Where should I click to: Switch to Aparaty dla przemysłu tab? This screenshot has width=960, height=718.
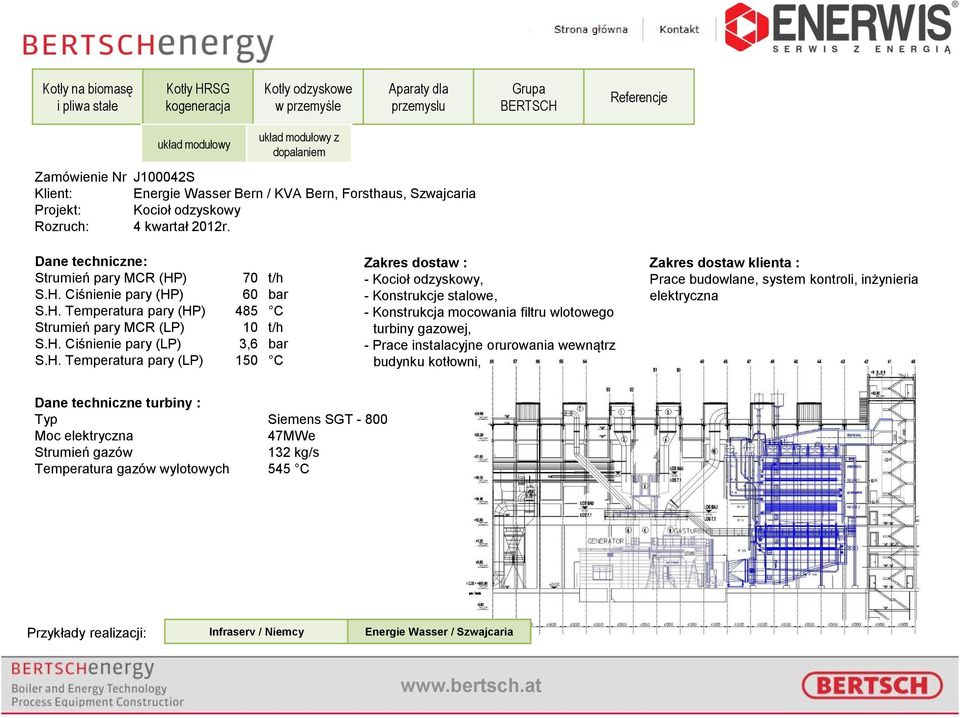[418, 97]
